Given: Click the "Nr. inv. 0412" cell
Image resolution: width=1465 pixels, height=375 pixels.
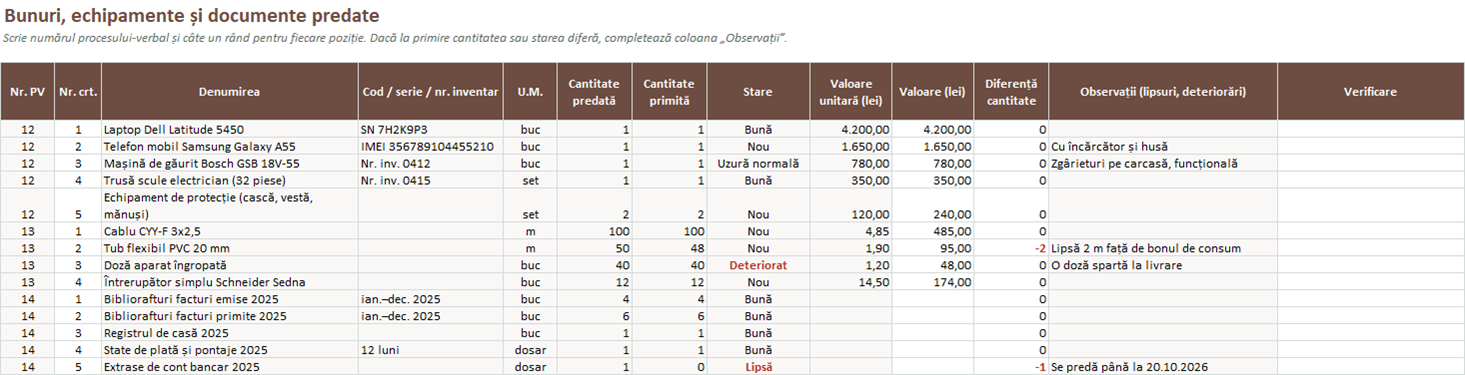Looking at the screenshot, I should coord(430,163).
